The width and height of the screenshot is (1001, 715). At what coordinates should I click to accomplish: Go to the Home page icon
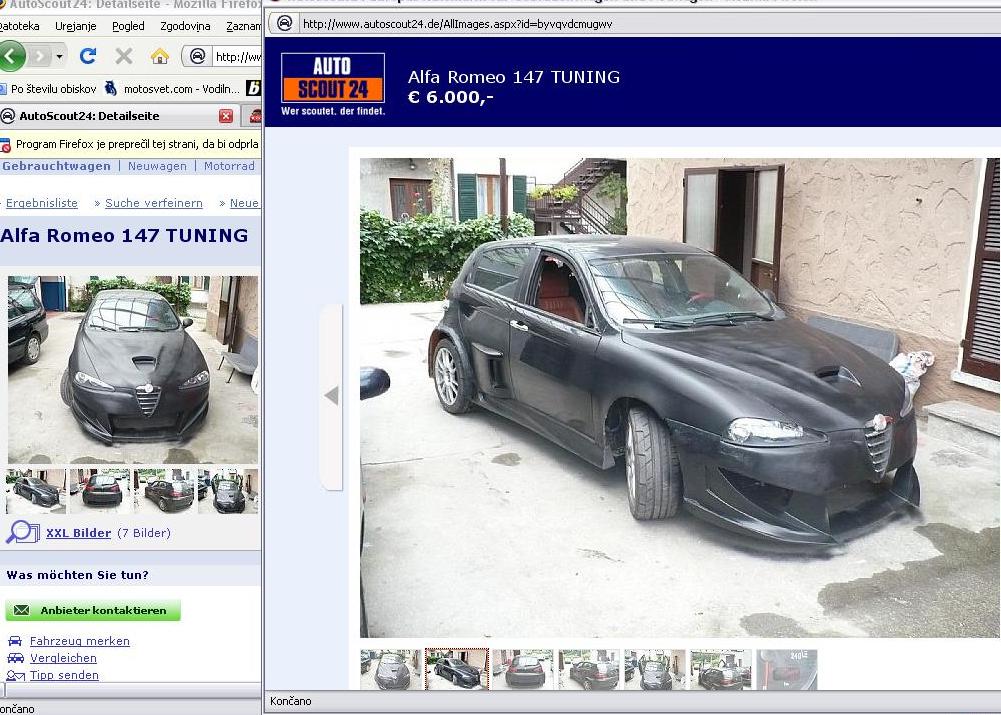coord(160,56)
